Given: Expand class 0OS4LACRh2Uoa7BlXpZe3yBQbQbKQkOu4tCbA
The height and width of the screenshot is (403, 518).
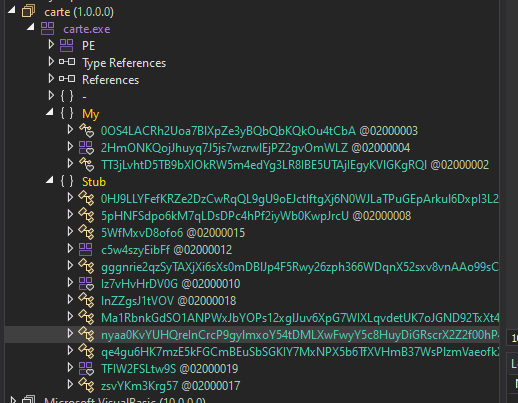Looking at the screenshot, I should (70, 129).
